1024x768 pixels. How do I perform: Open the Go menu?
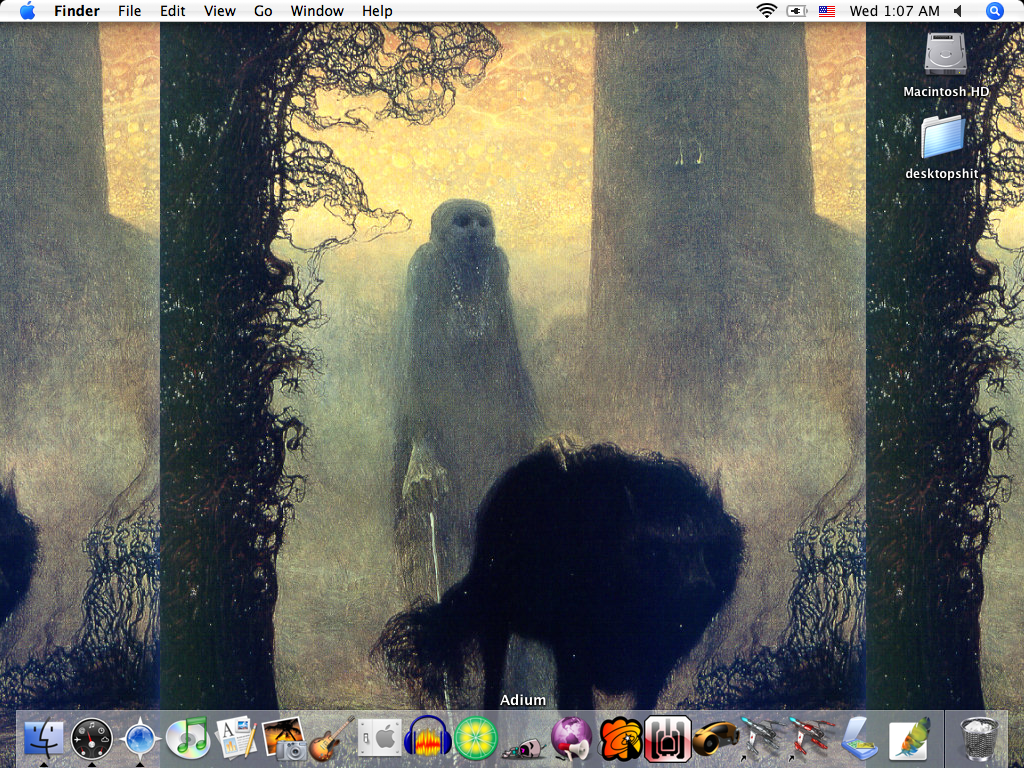click(x=263, y=11)
